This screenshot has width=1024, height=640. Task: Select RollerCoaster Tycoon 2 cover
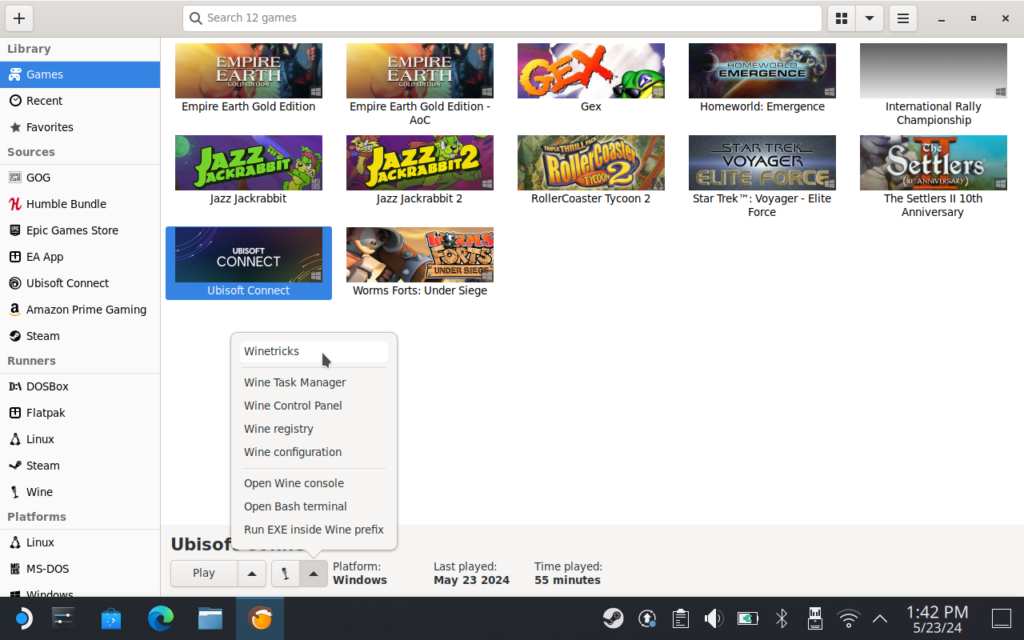click(591, 163)
